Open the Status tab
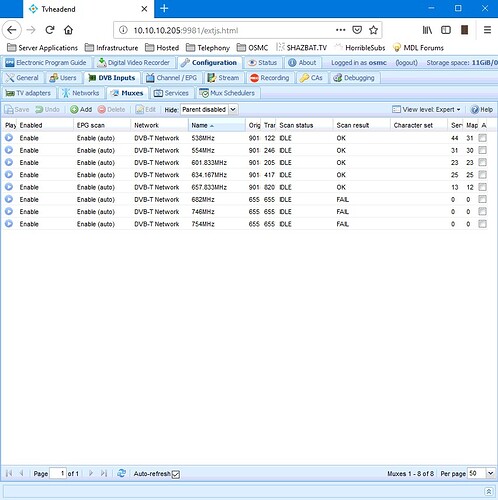Image resolution: width=498 pixels, height=500 pixels. [x=262, y=63]
